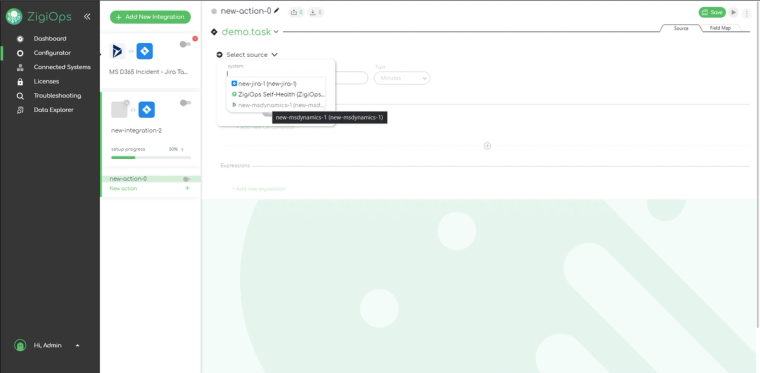
Task: Click Jira icon on new-integration-2 card
Action: tap(146, 109)
